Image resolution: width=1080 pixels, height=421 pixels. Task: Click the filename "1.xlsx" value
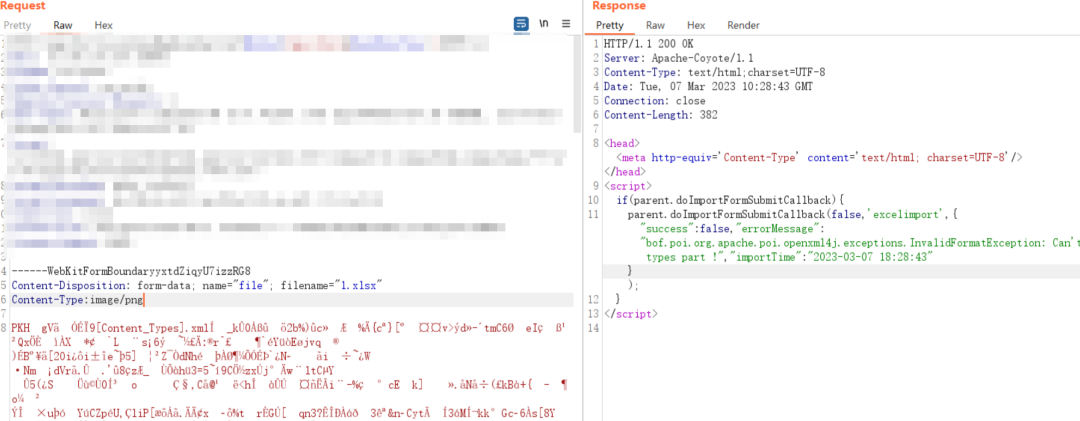(357, 285)
